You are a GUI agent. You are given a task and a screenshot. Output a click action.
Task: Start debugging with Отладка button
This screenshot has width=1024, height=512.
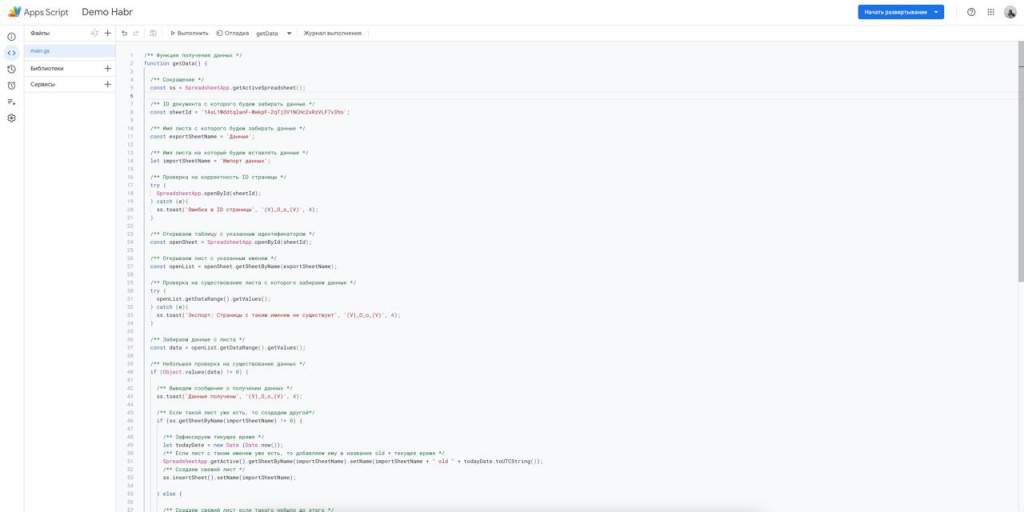pos(233,33)
